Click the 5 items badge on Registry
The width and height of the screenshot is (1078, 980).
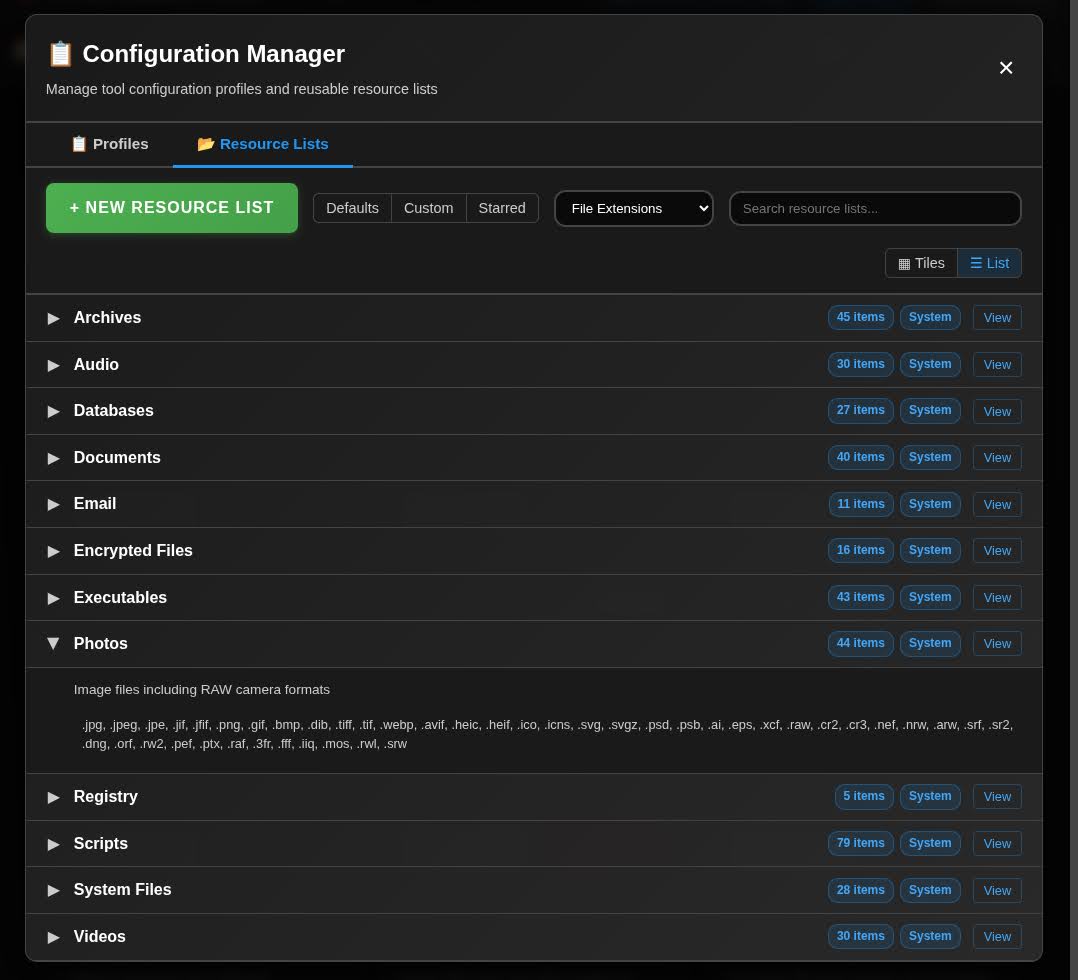[864, 796]
